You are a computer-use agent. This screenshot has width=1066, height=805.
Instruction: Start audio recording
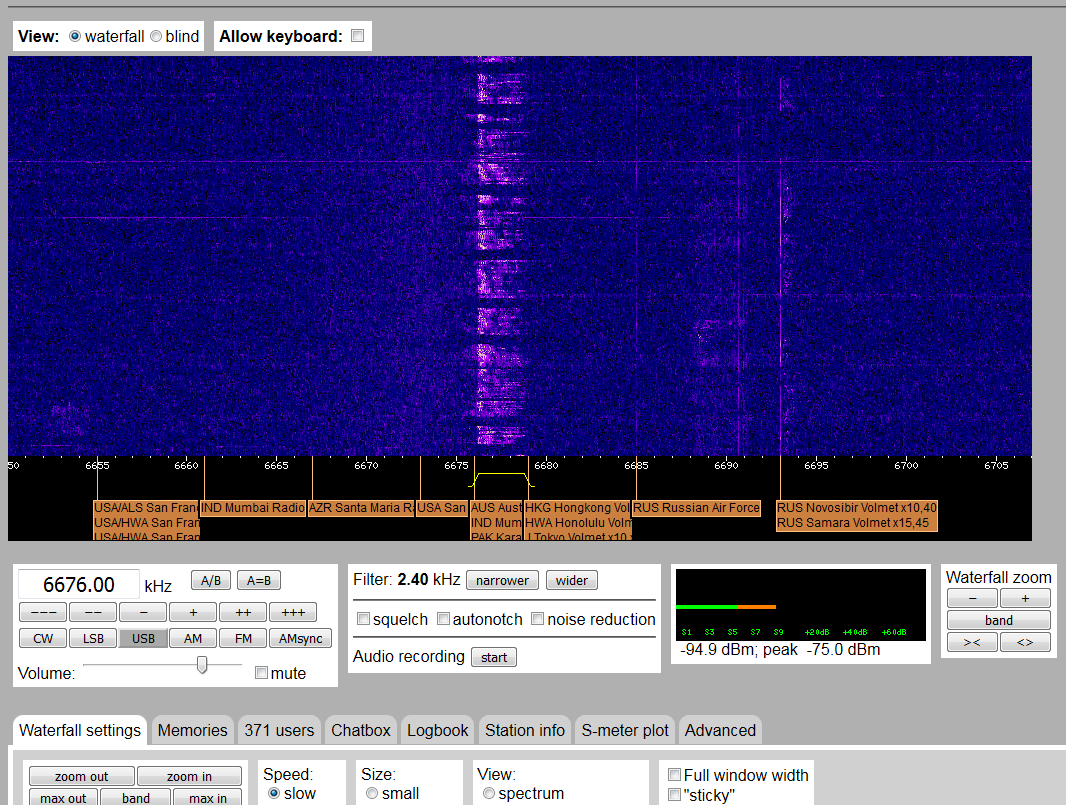(x=494, y=657)
